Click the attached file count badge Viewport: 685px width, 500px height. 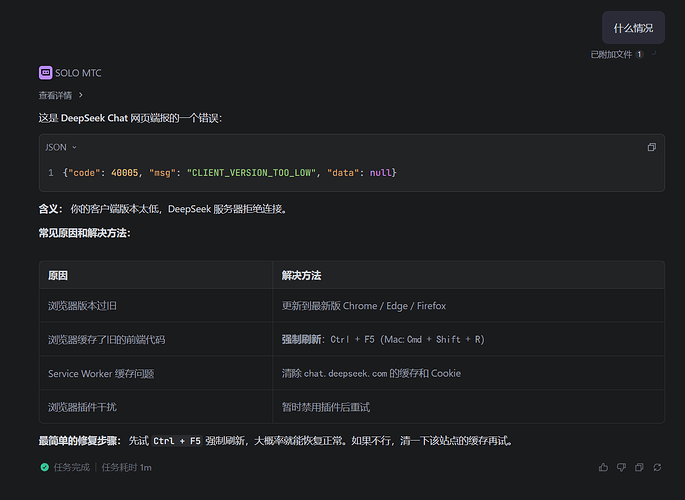(x=639, y=54)
